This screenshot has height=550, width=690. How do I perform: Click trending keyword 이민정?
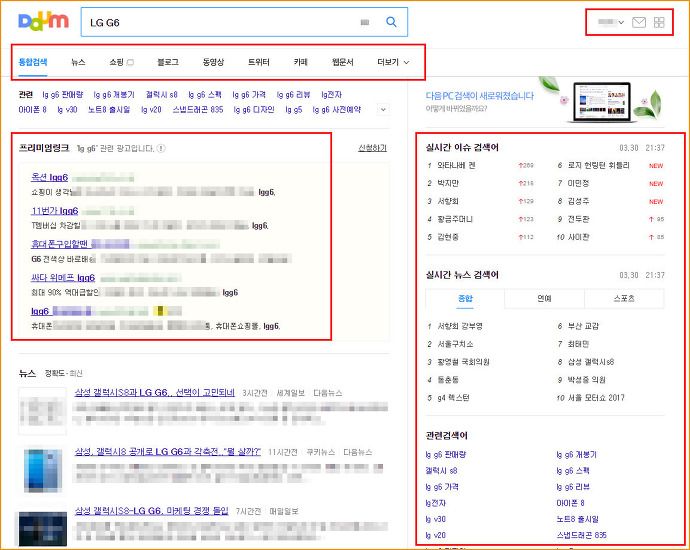tap(578, 183)
